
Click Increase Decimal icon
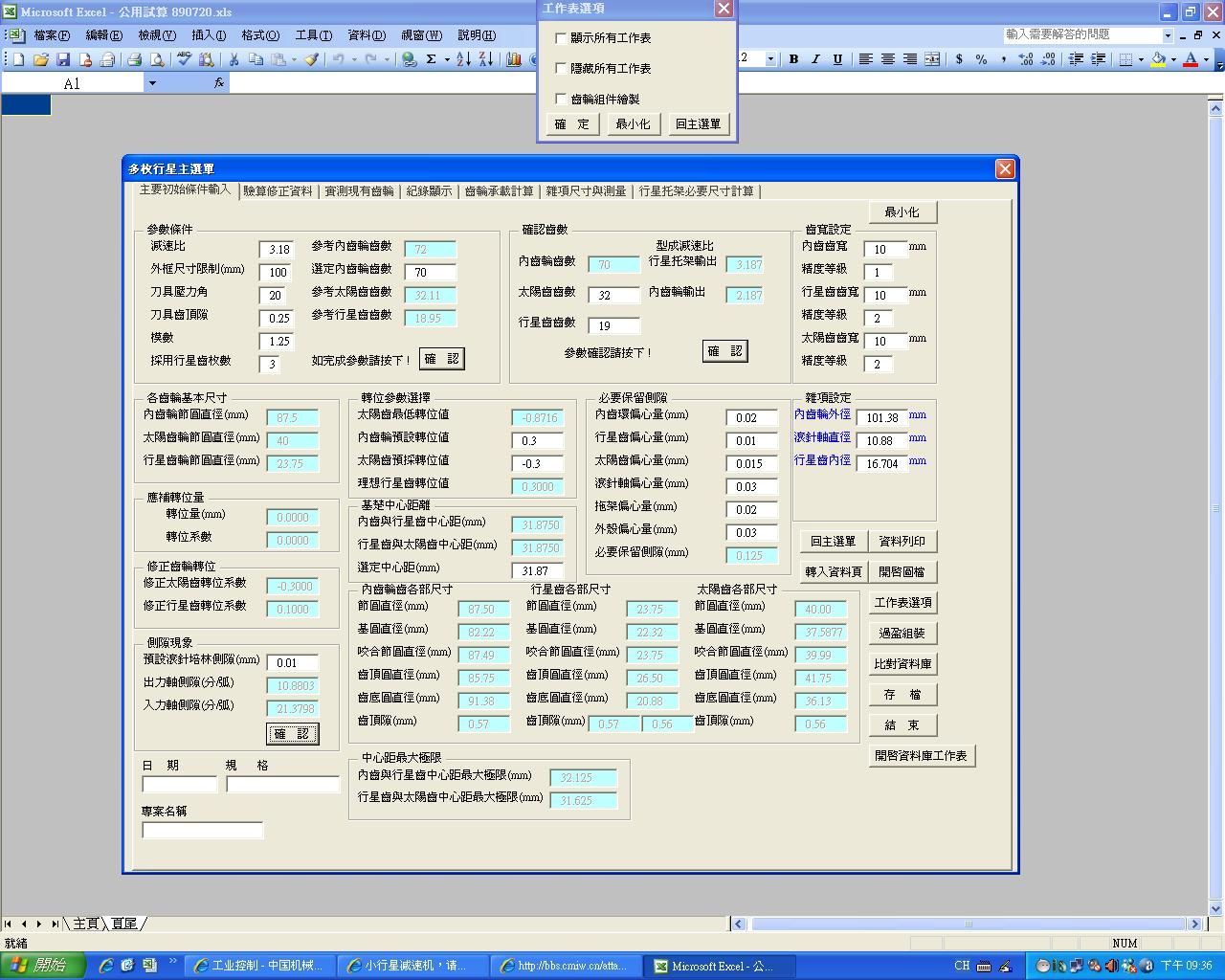(1025, 59)
